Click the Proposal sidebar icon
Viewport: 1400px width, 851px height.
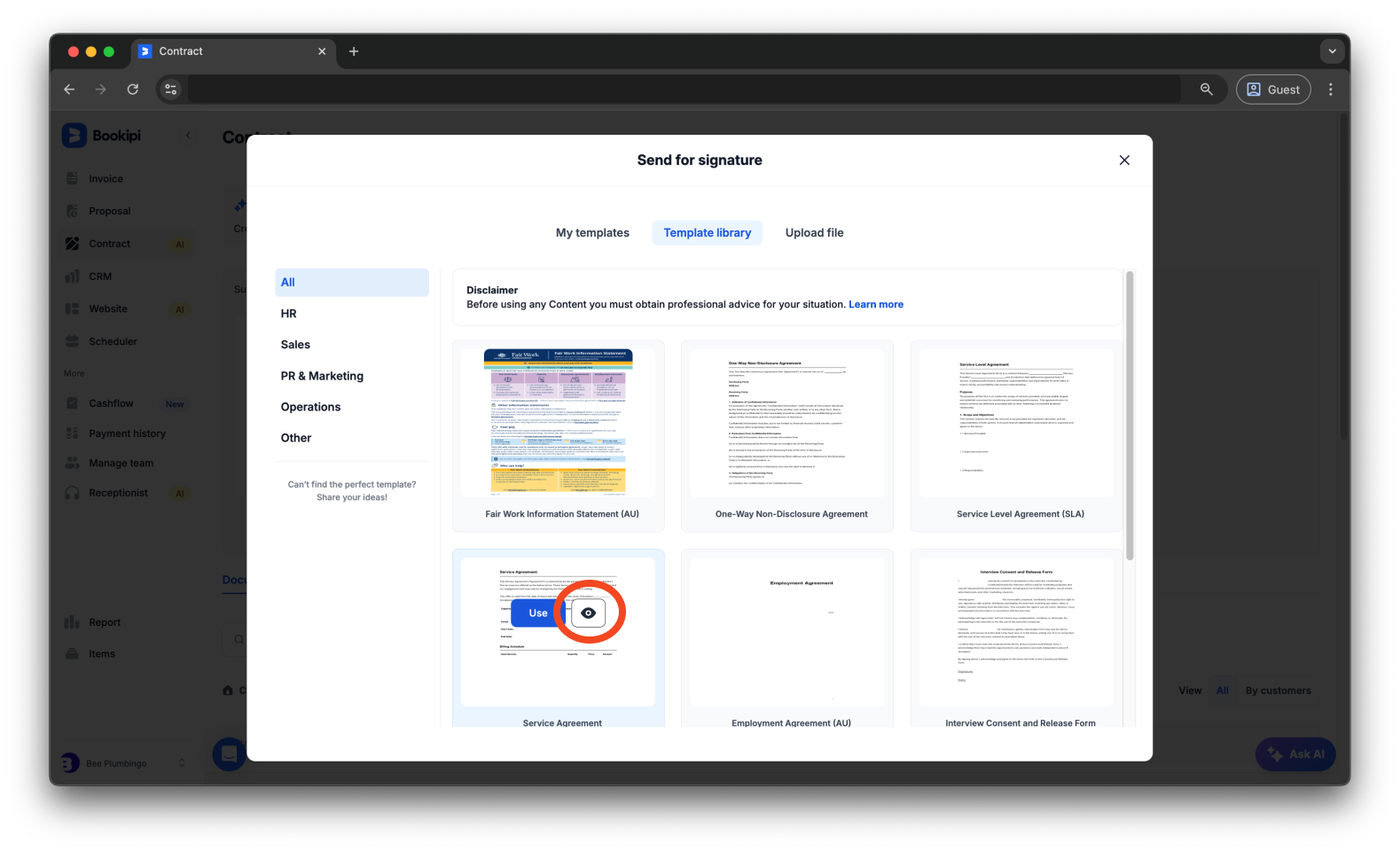(73, 211)
